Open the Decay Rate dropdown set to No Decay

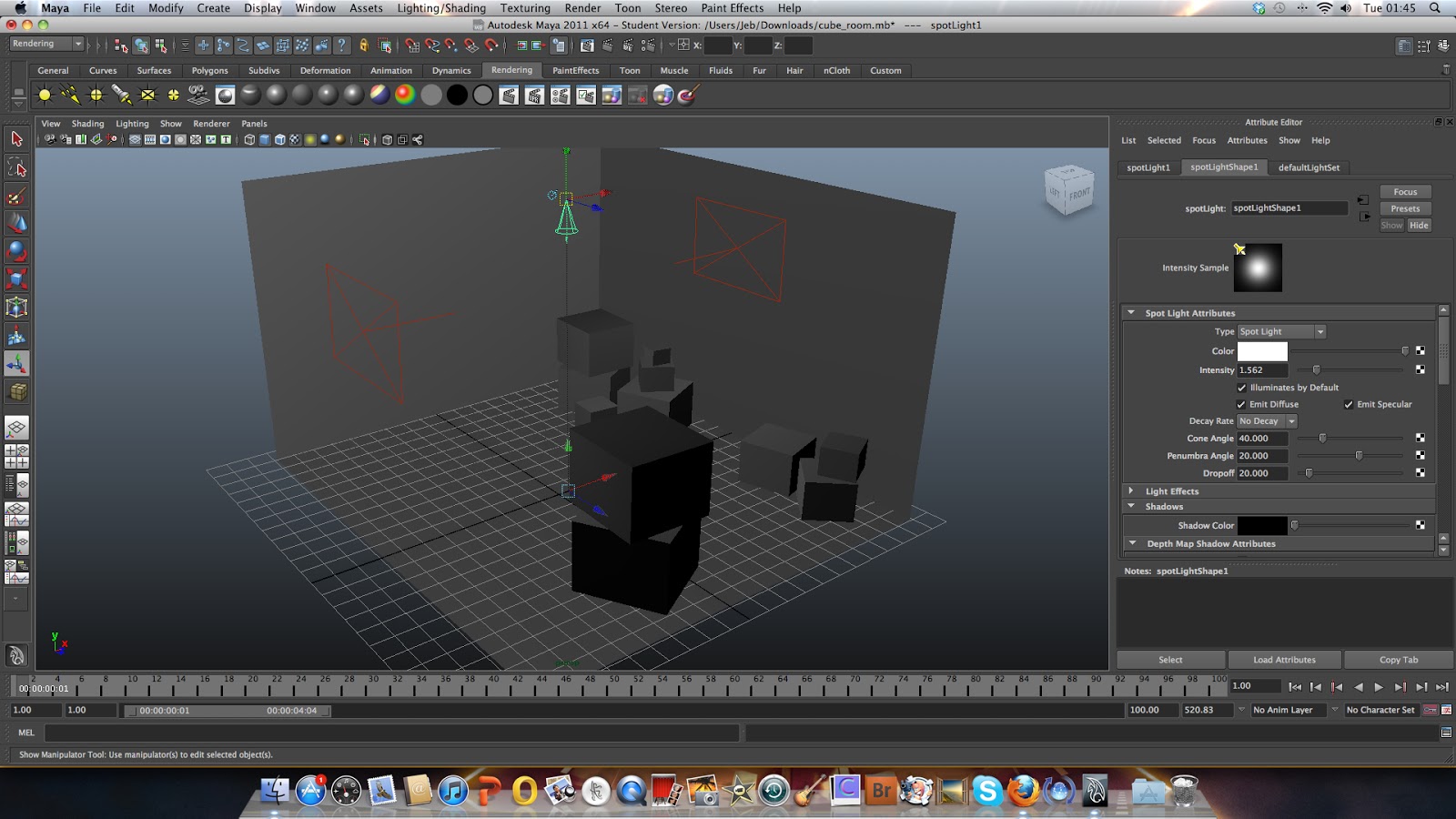1266,420
